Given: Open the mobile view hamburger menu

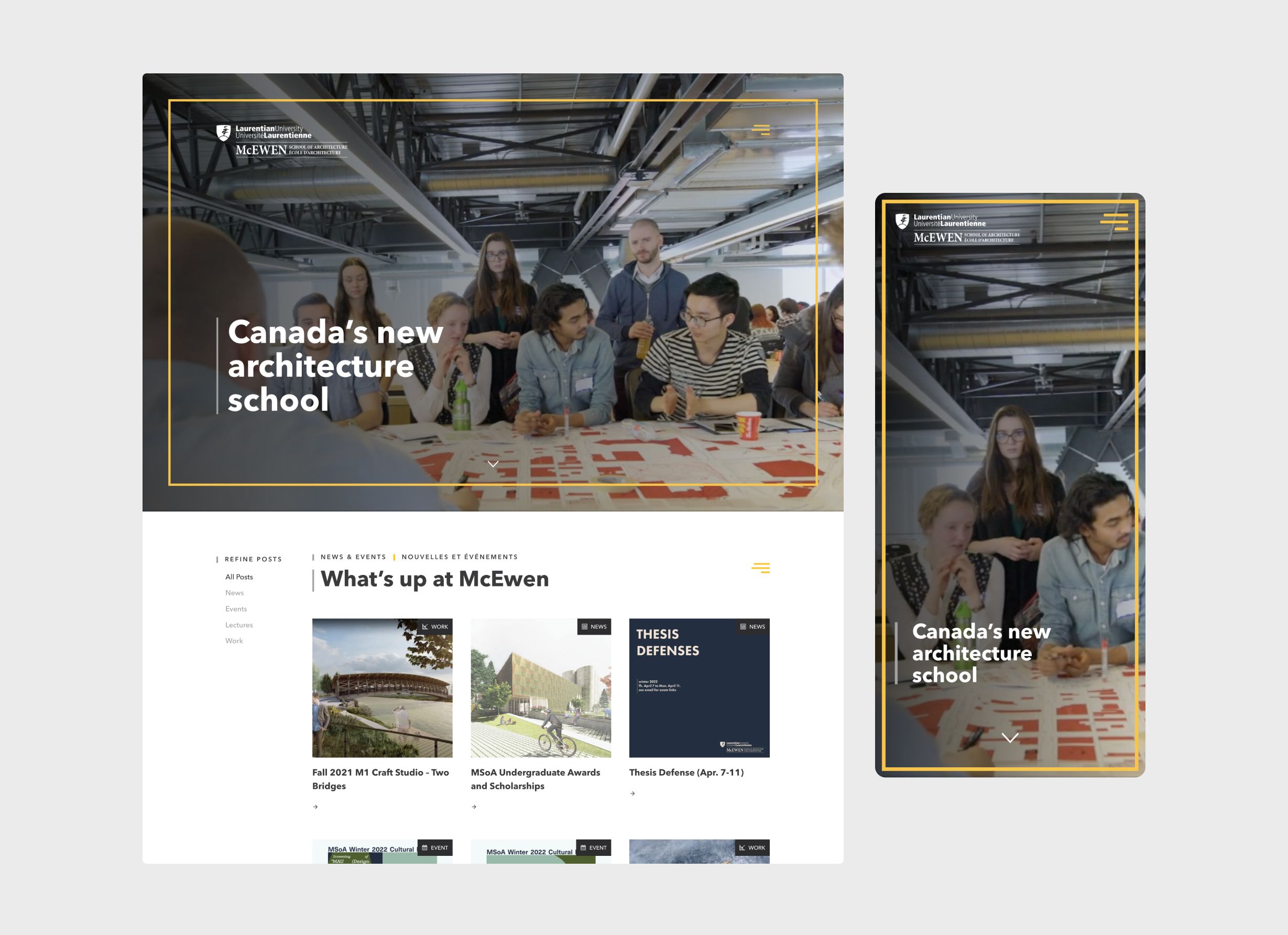Looking at the screenshot, I should tap(1114, 222).
